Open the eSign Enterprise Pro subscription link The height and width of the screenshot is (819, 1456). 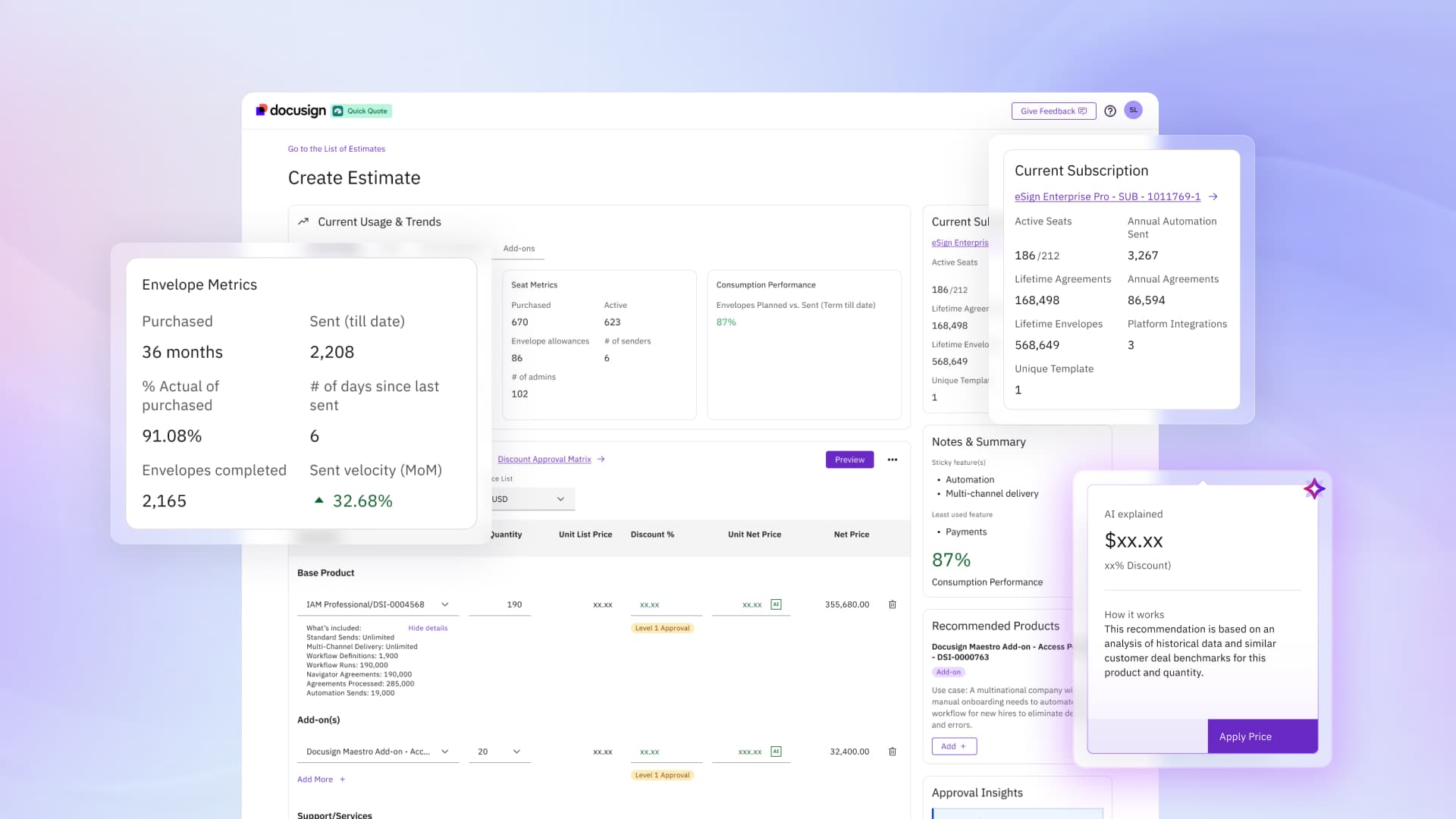(1107, 196)
